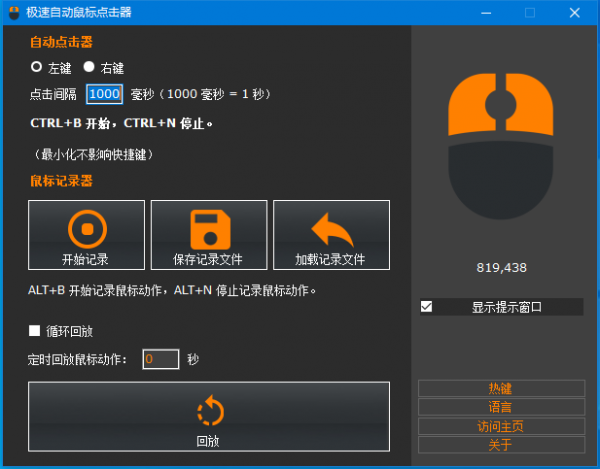Screen dimensions: 600x469
Task: Click the 鼠标记录器 heading
Action: point(61,181)
